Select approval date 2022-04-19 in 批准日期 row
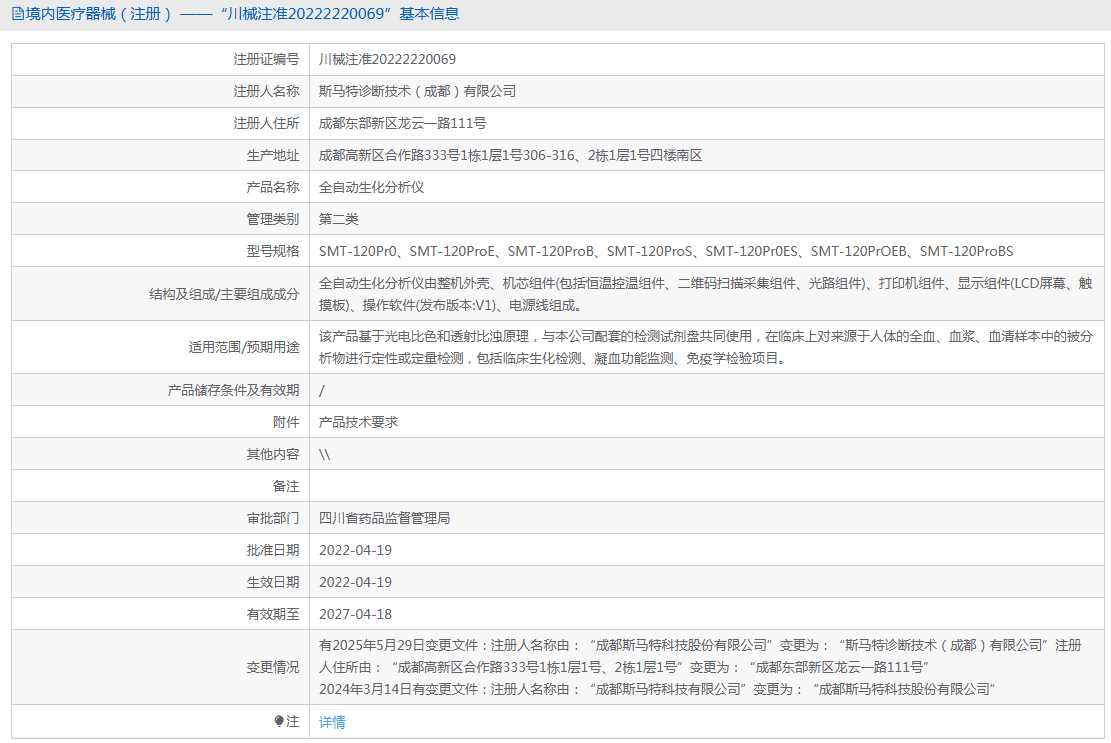1111x743 pixels. [355, 550]
